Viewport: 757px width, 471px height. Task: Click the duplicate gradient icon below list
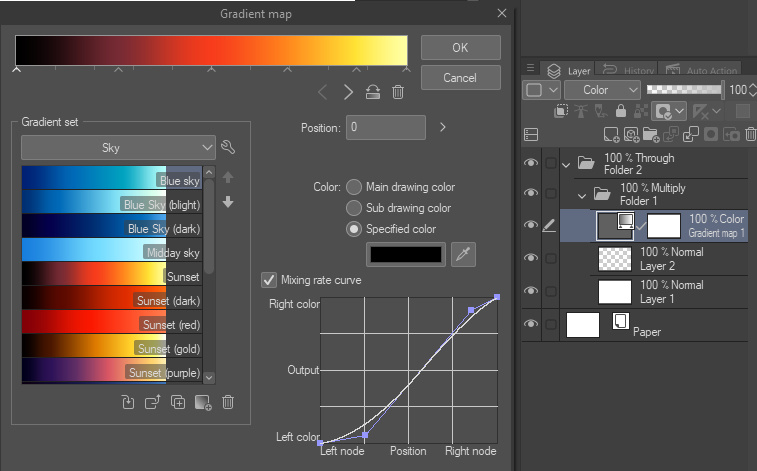click(178, 403)
